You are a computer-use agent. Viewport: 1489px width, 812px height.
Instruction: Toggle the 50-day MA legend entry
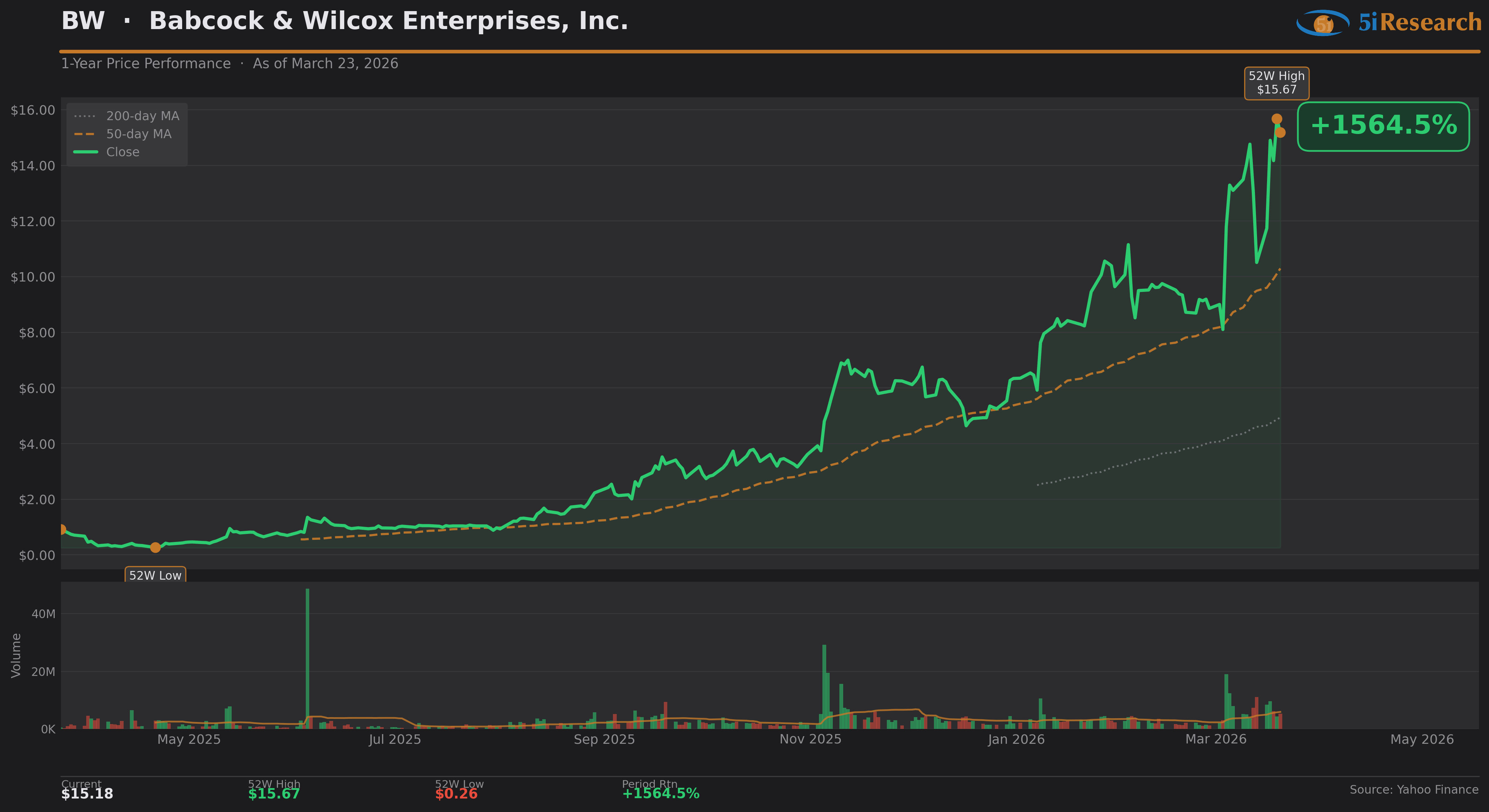139,134
